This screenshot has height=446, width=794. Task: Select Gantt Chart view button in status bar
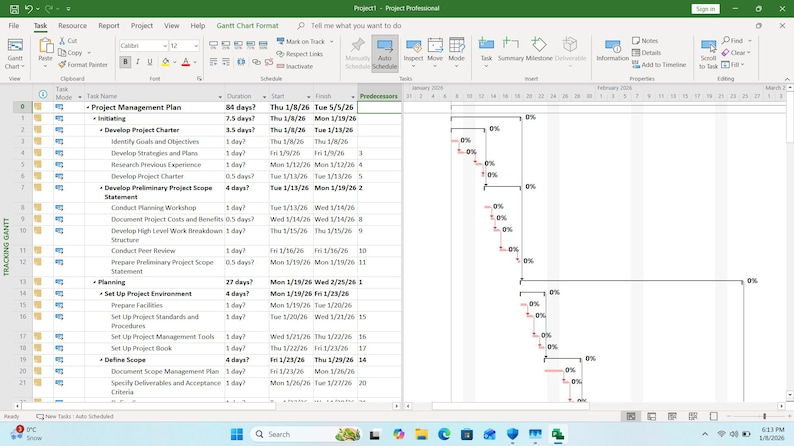click(631, 416)
